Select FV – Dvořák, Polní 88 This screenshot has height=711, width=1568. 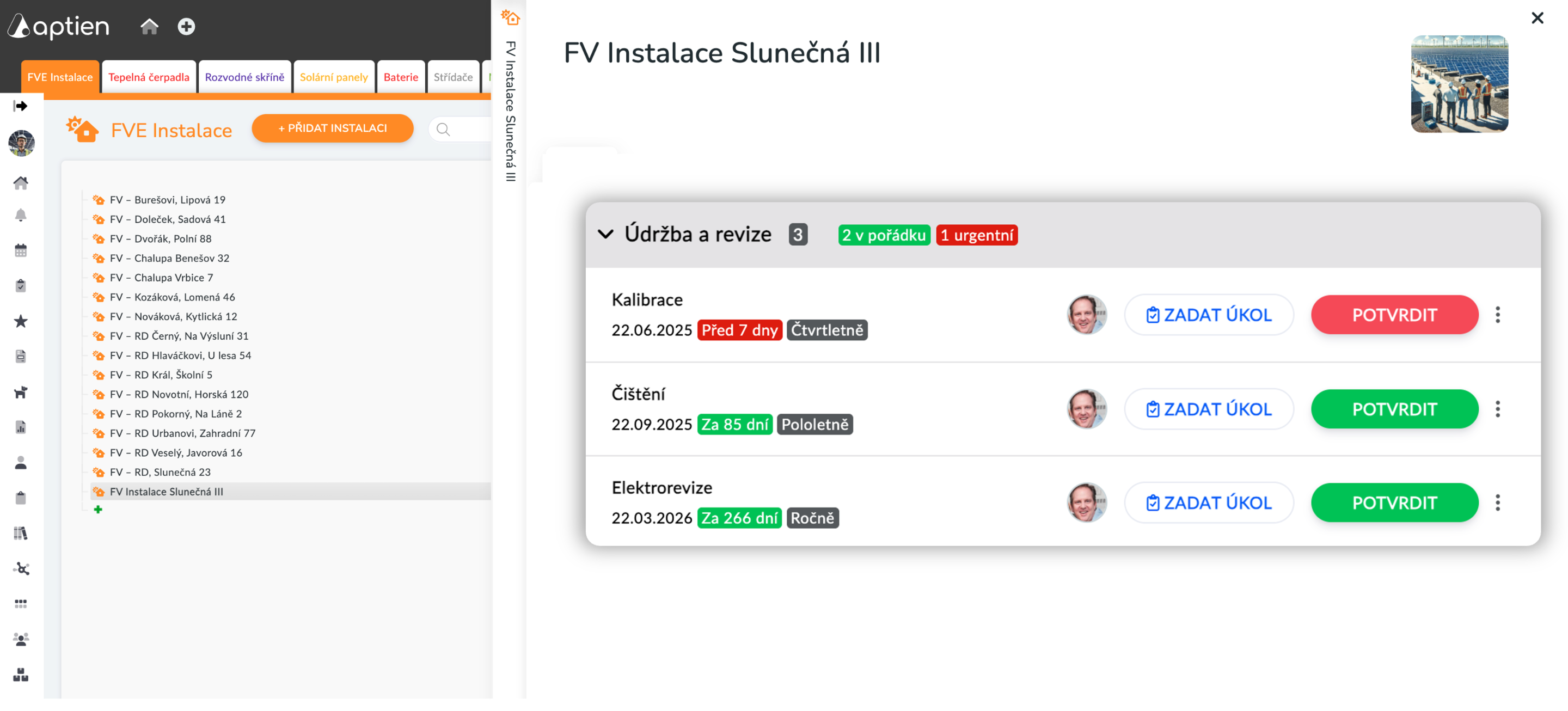point(161,238)
